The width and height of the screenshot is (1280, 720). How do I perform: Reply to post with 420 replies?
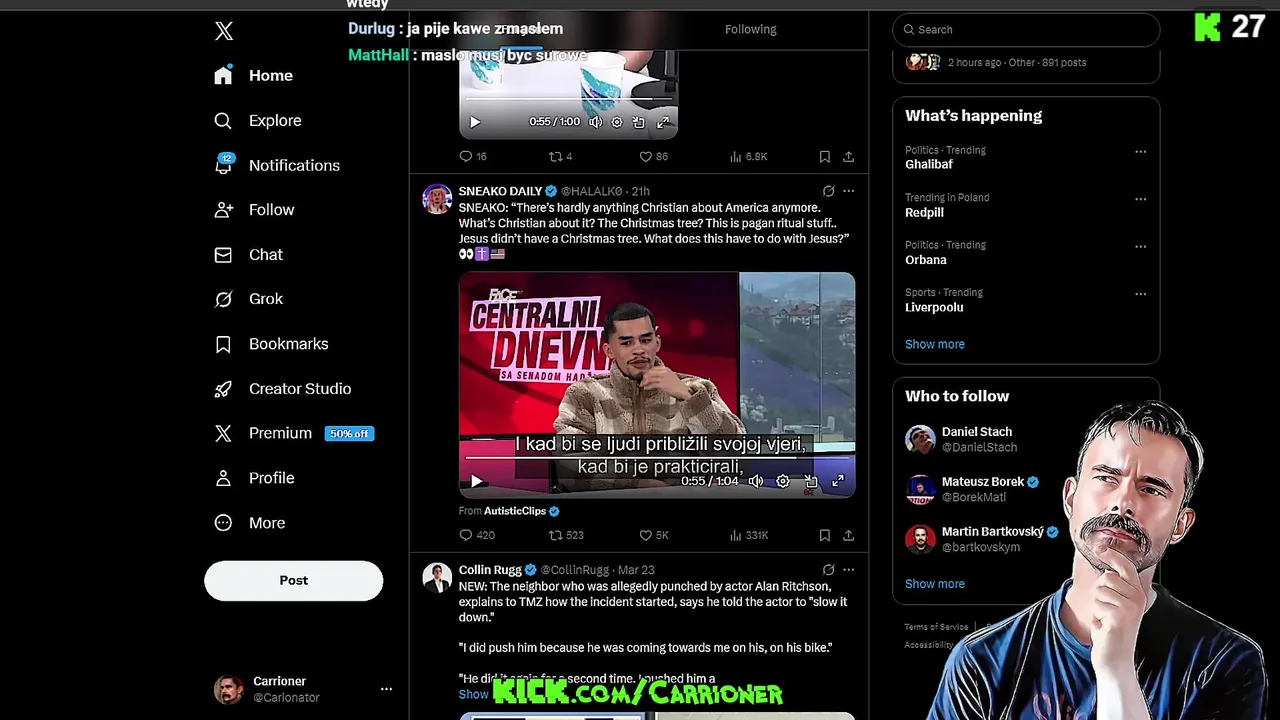(477, 536)
